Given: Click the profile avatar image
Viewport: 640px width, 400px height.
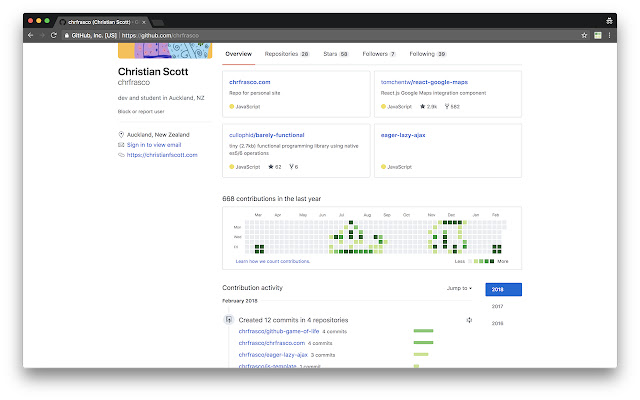Looking at the screenshot, I should coord(165,51).
